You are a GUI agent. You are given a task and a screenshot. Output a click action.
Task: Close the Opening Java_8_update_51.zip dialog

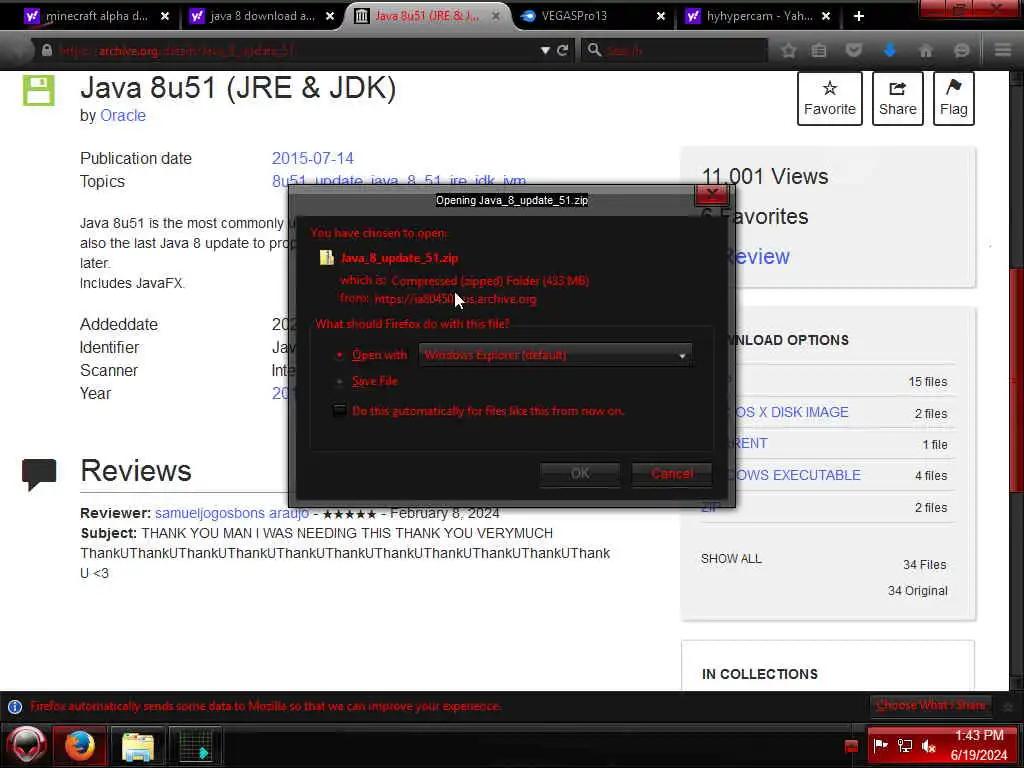click(x=712, y=194)
